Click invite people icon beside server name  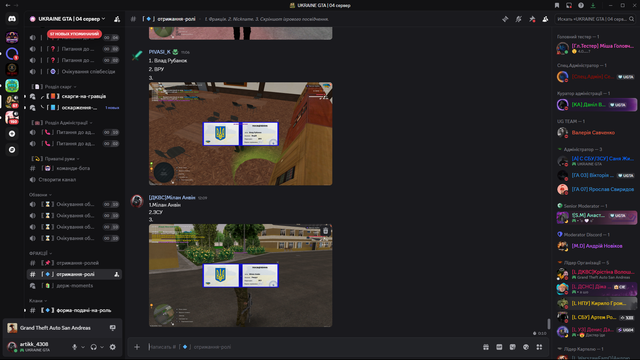pyautogui.click(x=117, y=19)
